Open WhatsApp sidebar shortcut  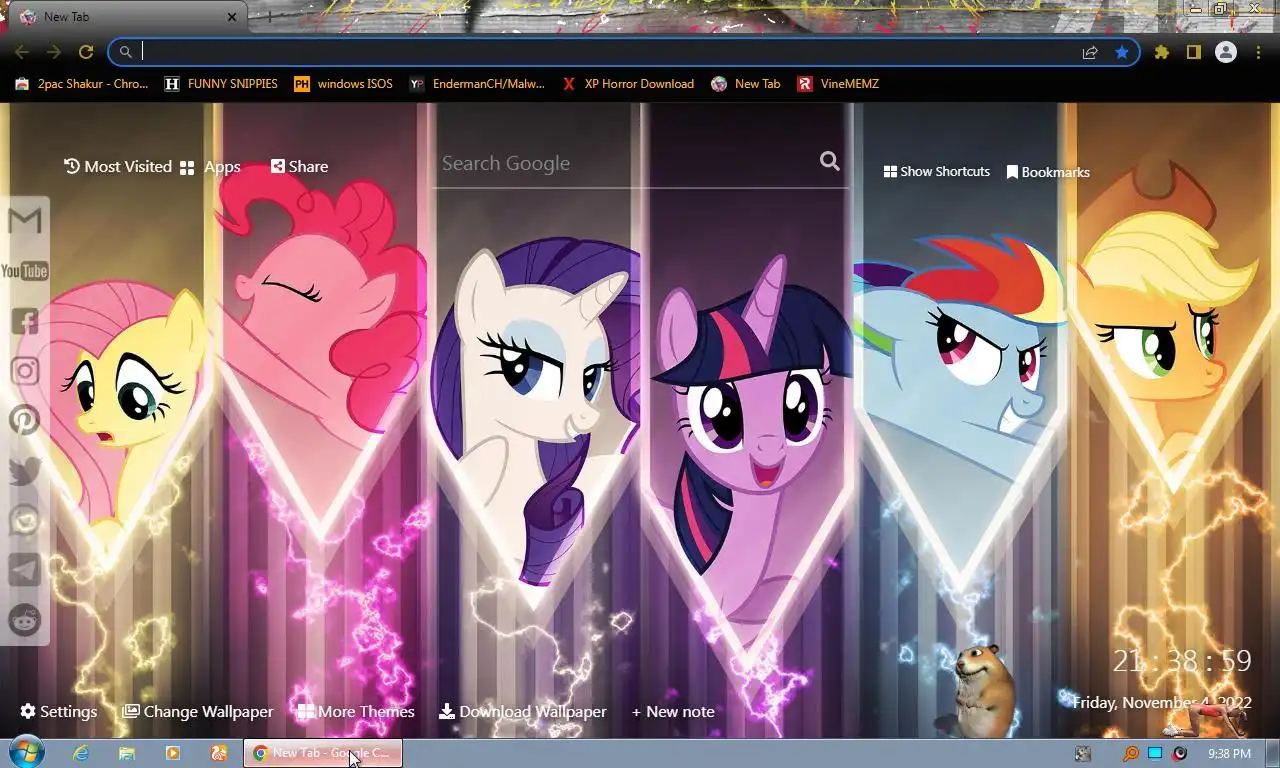pos(25,520)
